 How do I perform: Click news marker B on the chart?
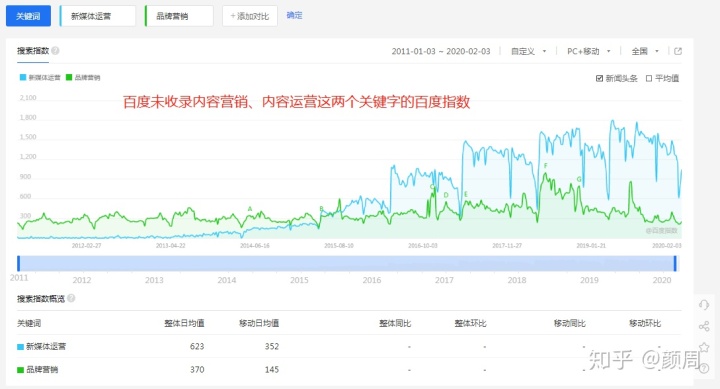point(321,209)
